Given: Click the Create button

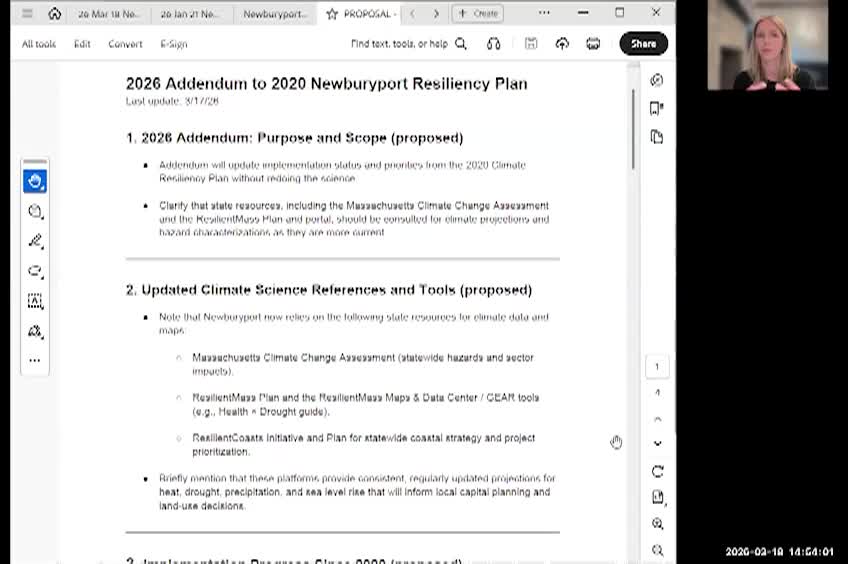Looking at the screenshot, I should click(478, 14).
